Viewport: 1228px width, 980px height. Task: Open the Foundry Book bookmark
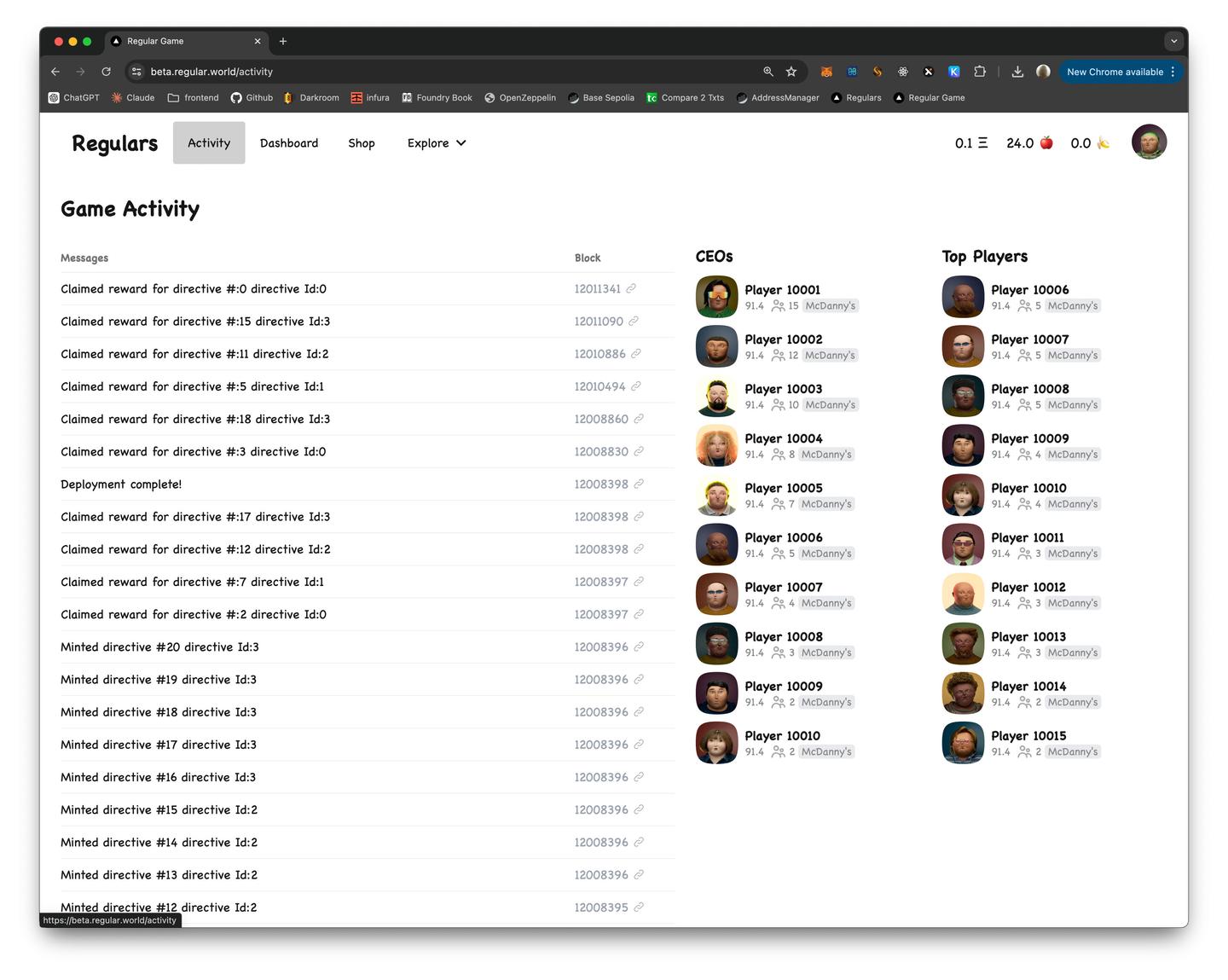437,97
